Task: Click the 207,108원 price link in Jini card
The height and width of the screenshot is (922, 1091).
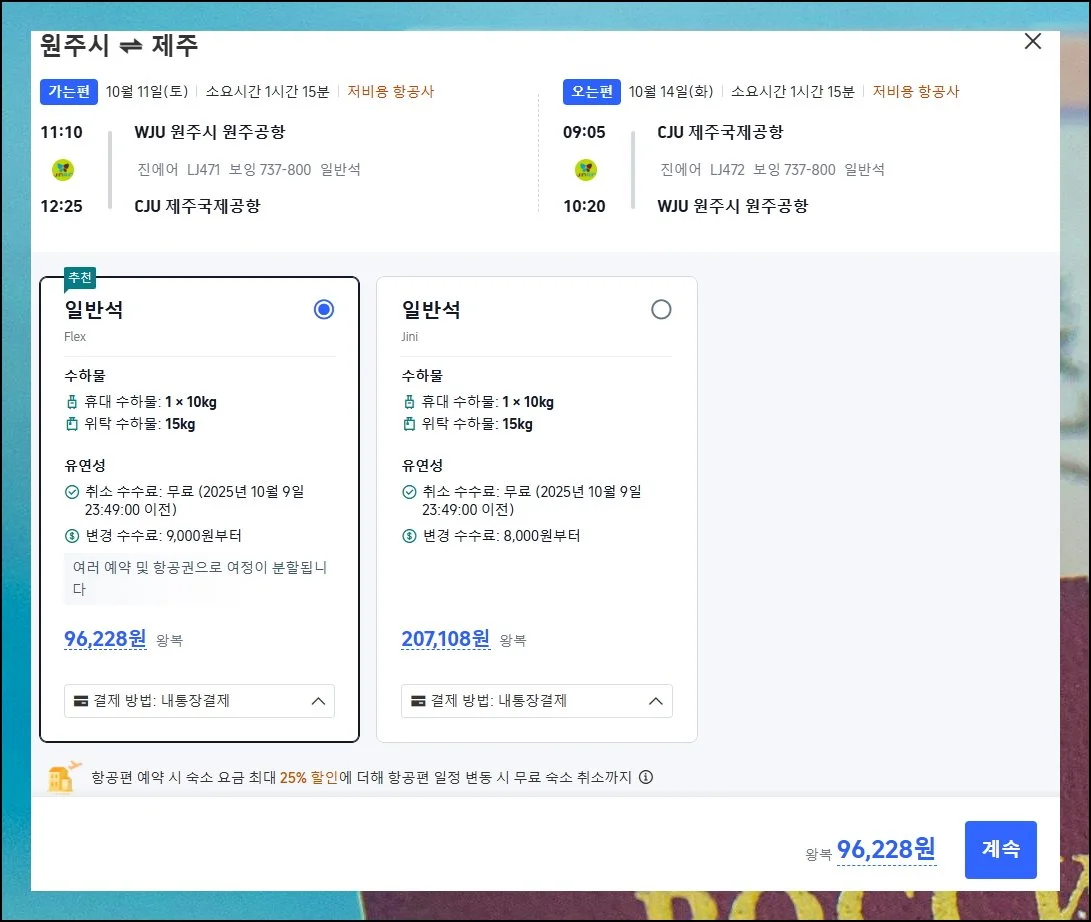Action: click(445, 639)
